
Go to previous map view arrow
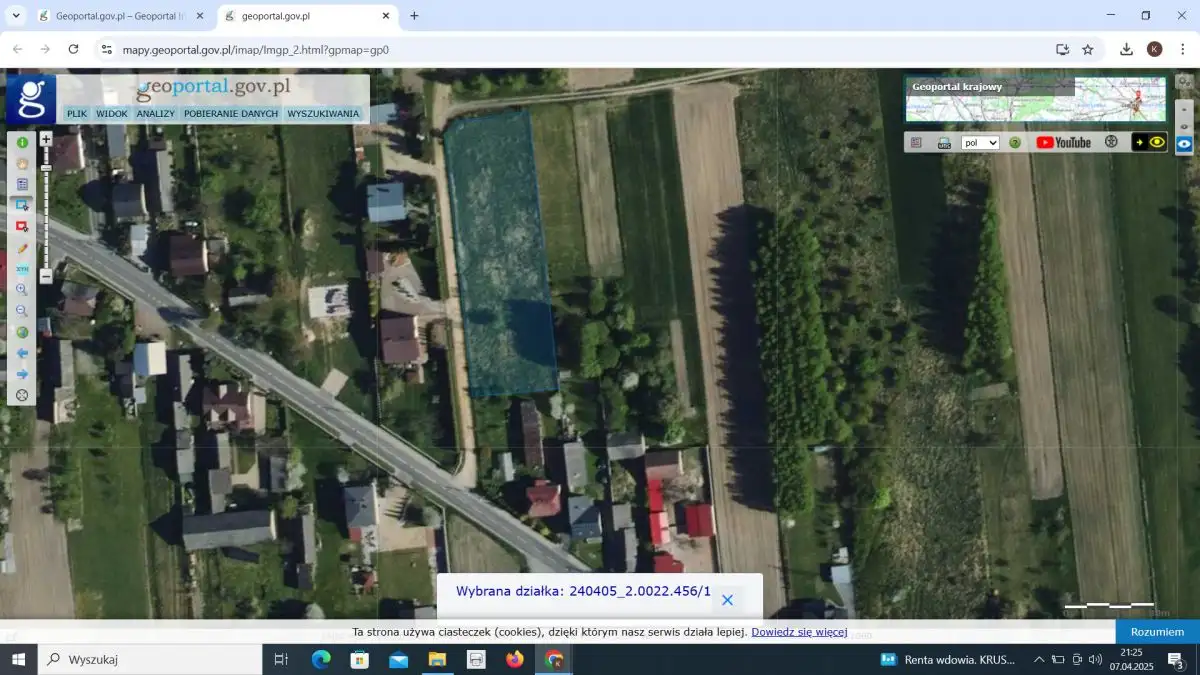coord(22,353)
